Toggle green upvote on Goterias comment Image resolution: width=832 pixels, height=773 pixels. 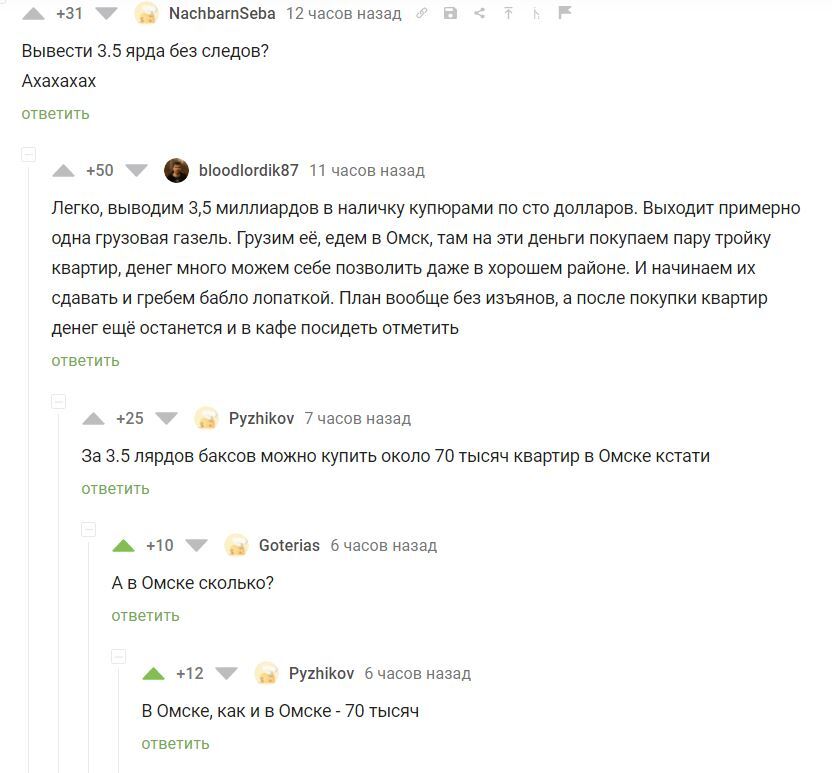pyautogui.click(x=124, y=545)
